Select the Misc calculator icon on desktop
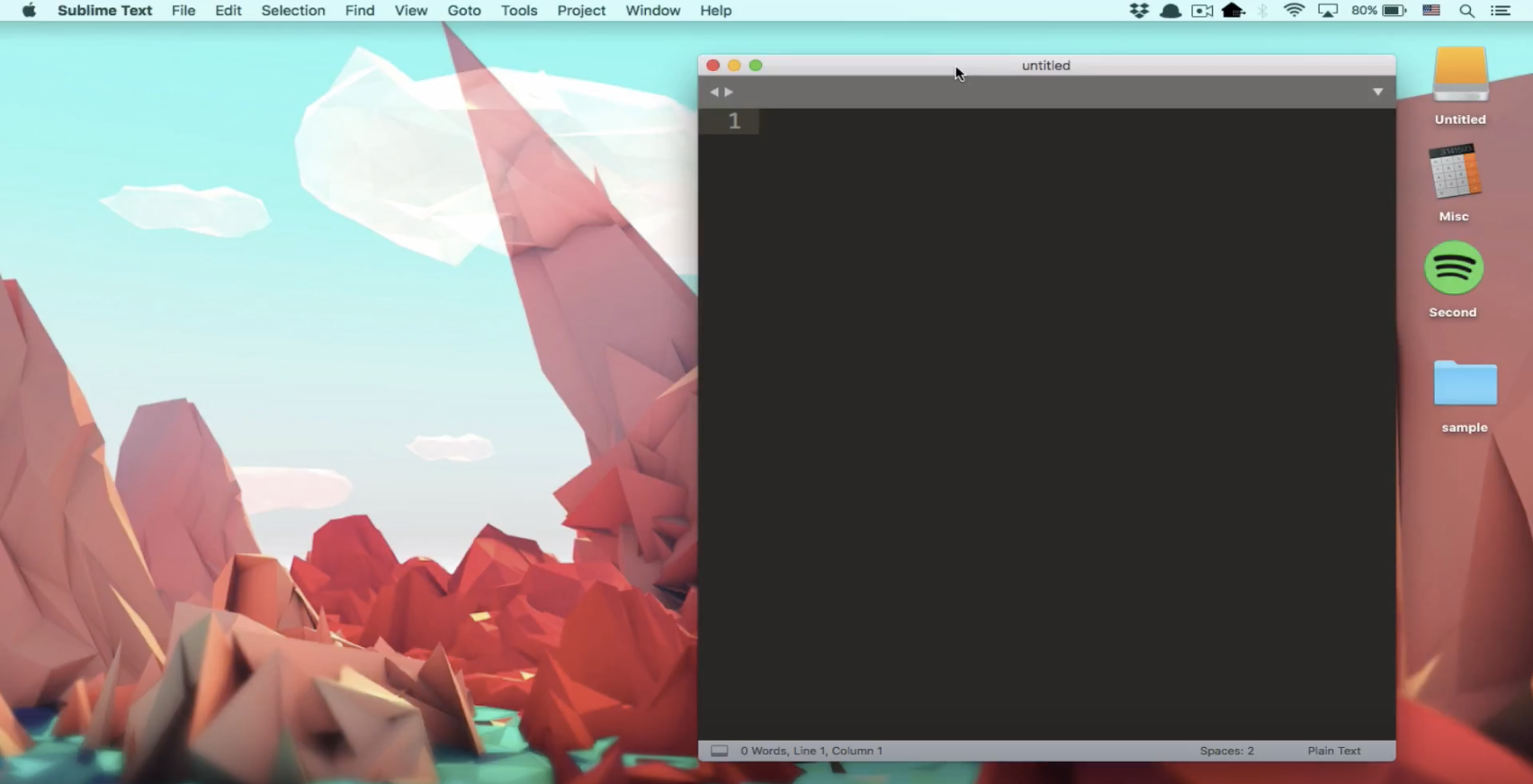1533x784 pixels. [x=1454, y=173]
